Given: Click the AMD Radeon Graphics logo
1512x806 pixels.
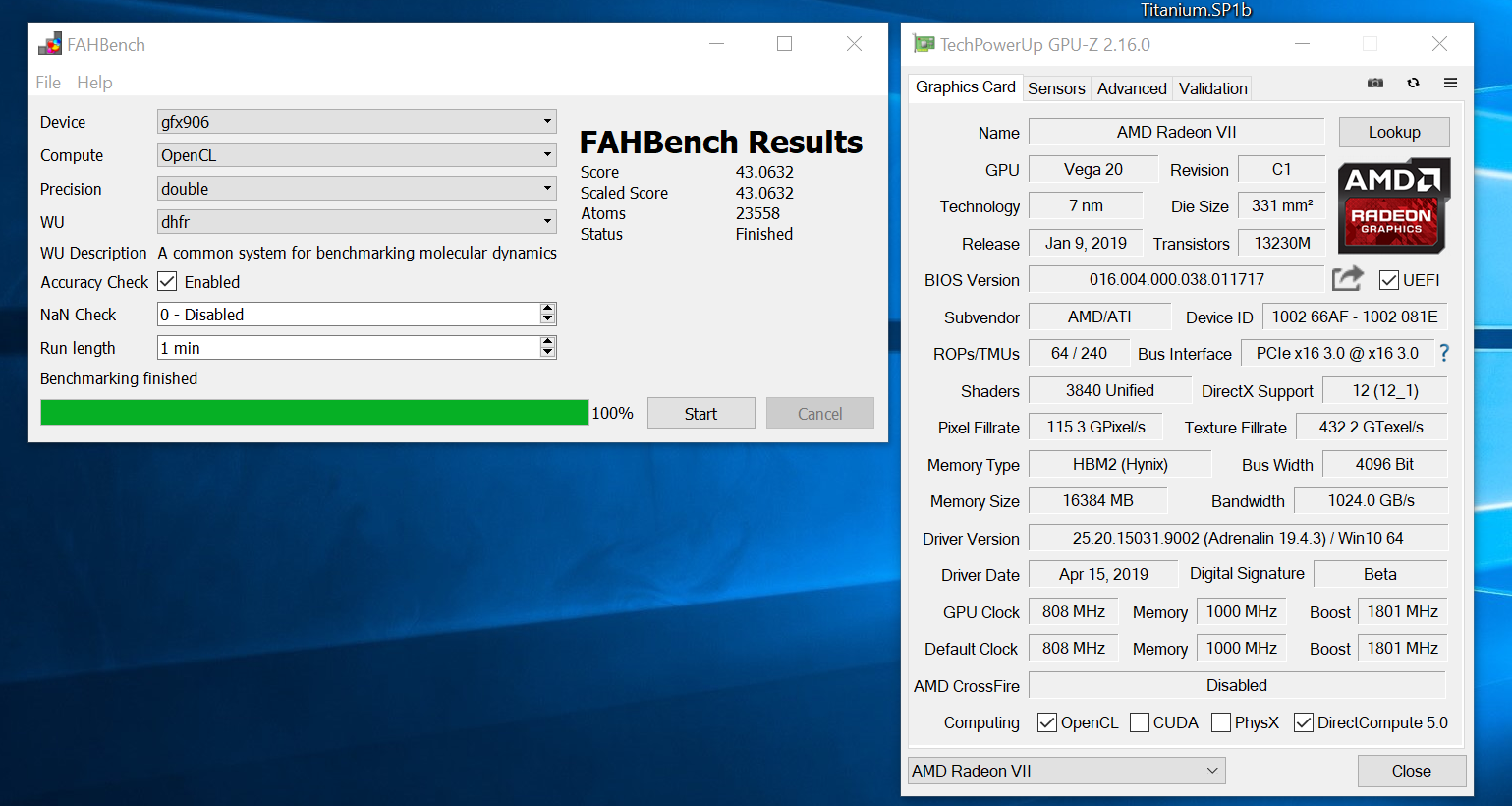Looking at the screenshot, I should tap(1393, 205).
